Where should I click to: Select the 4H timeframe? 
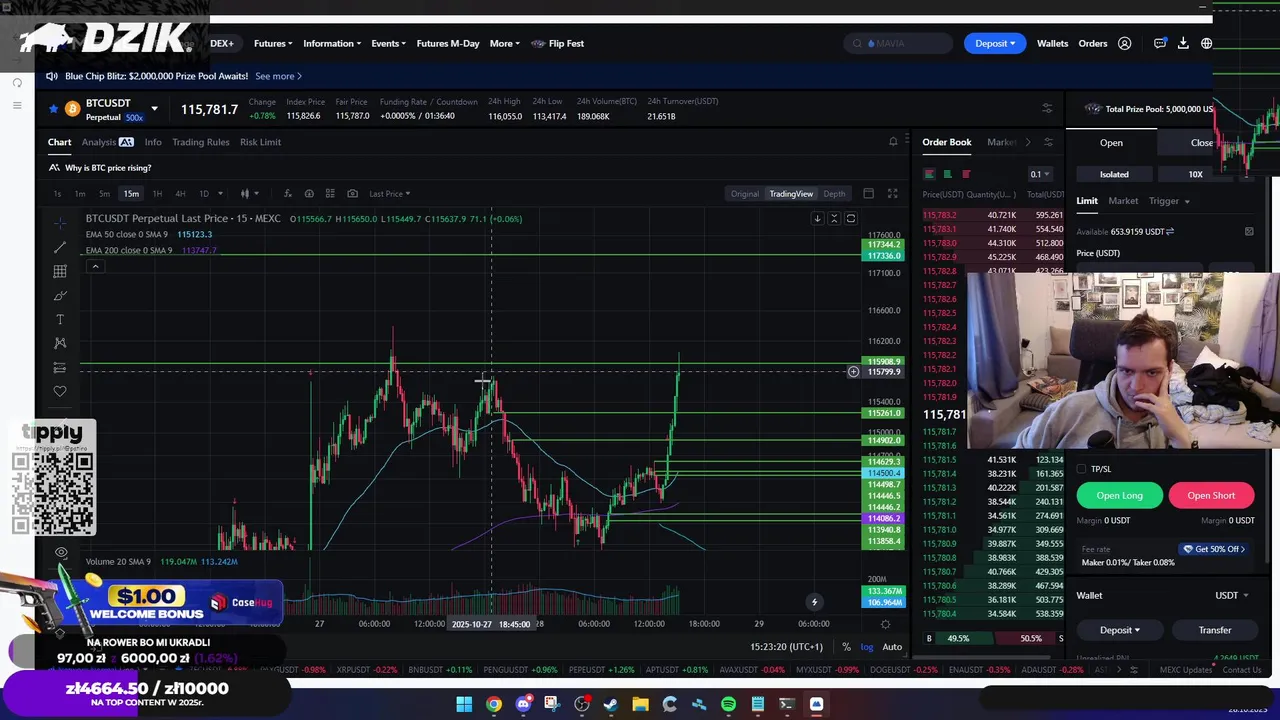[x=180, y=193]
